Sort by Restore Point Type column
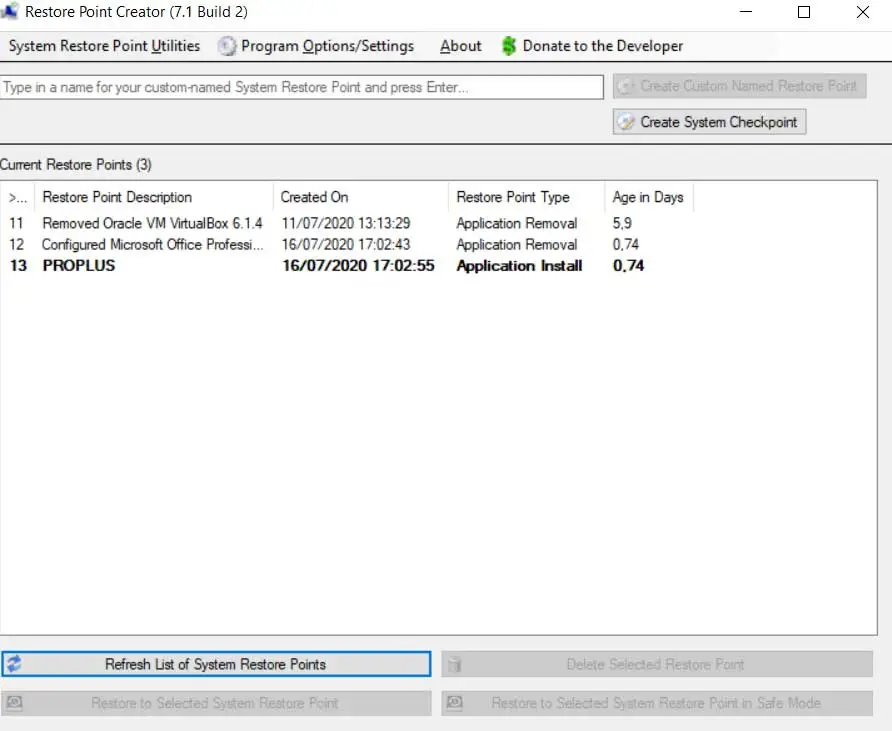Image resolution: width=892 pixels, height=731 pixels. pos(526,197)
